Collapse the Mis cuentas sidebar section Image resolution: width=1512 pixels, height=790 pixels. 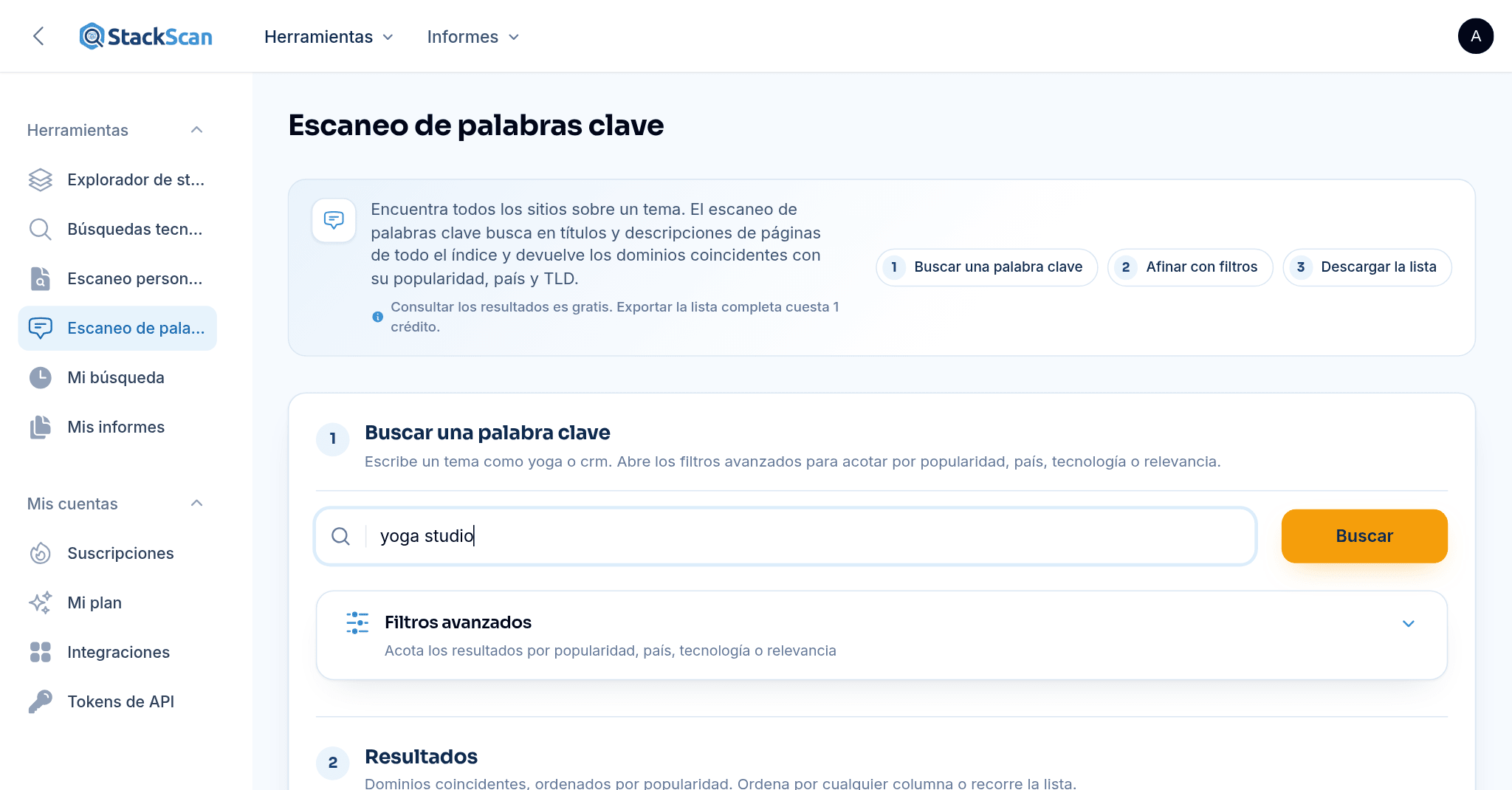point(196,504)
